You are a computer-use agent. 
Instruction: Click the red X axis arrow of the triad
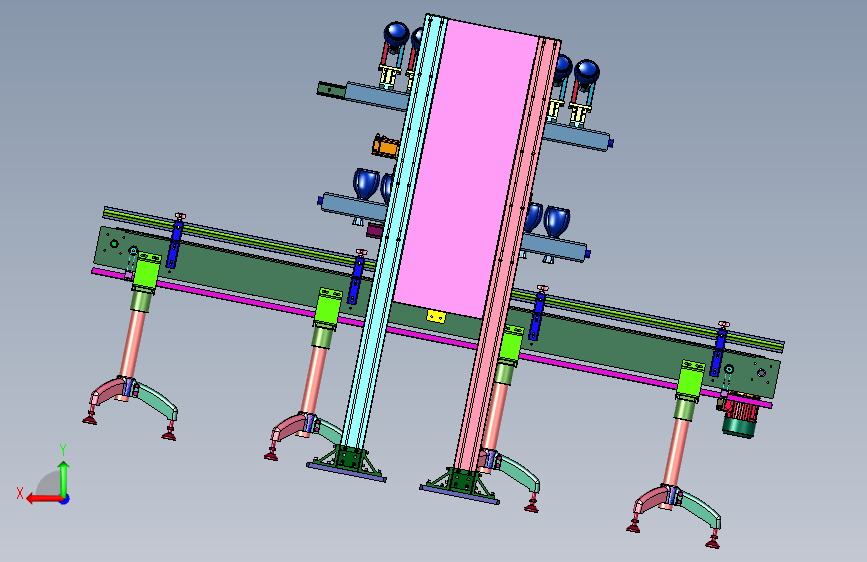pyautogui.click(x=44, y=499)
